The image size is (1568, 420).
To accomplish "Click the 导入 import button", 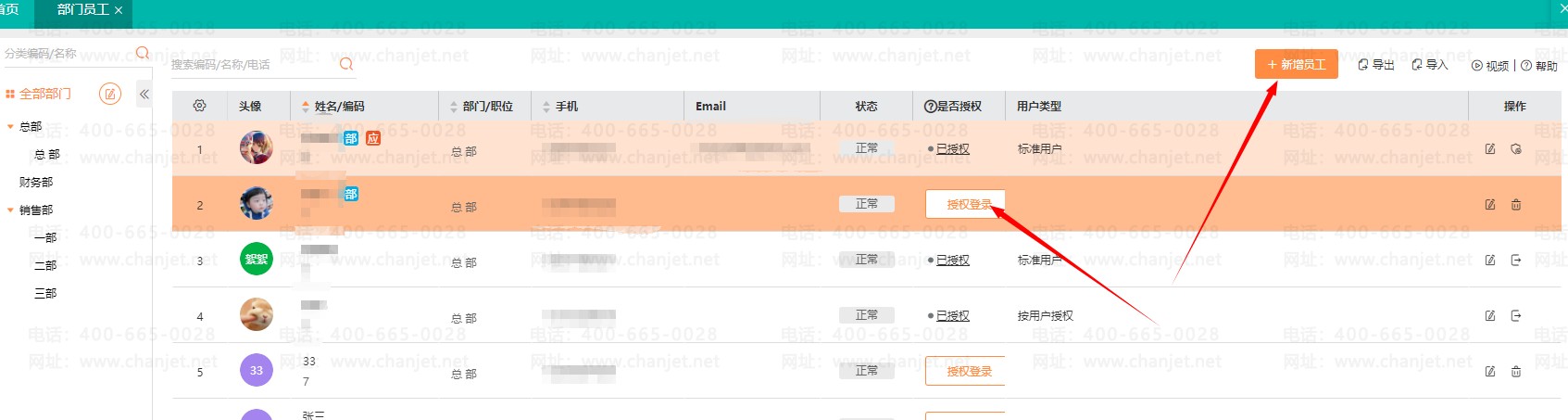I will point(1429,65).
